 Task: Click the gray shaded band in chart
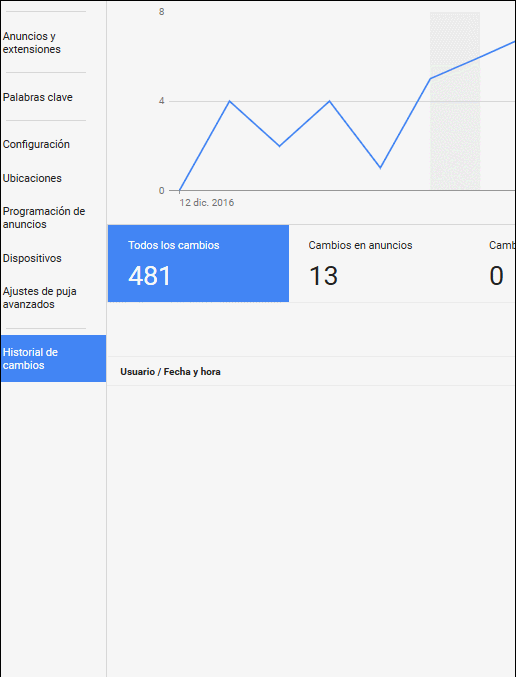point(455,101)
